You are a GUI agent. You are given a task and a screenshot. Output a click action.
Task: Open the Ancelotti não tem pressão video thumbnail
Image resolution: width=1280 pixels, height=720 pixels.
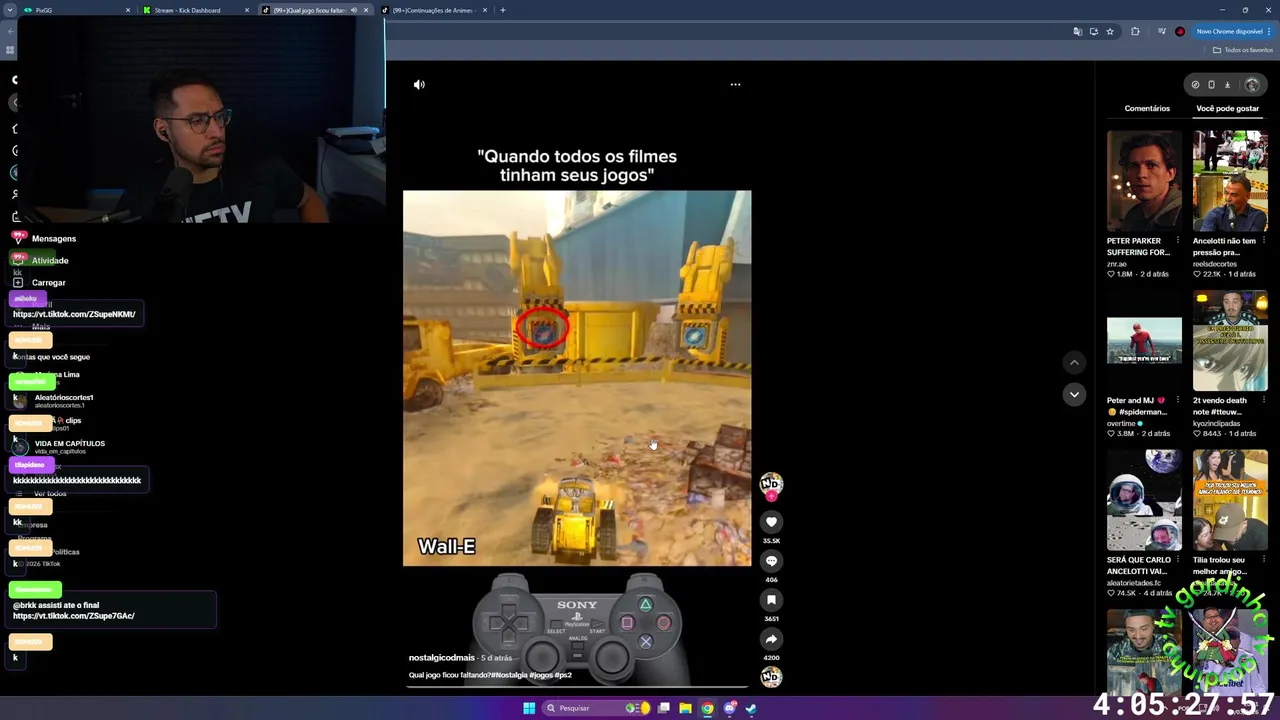click(x=1230, y=181)
